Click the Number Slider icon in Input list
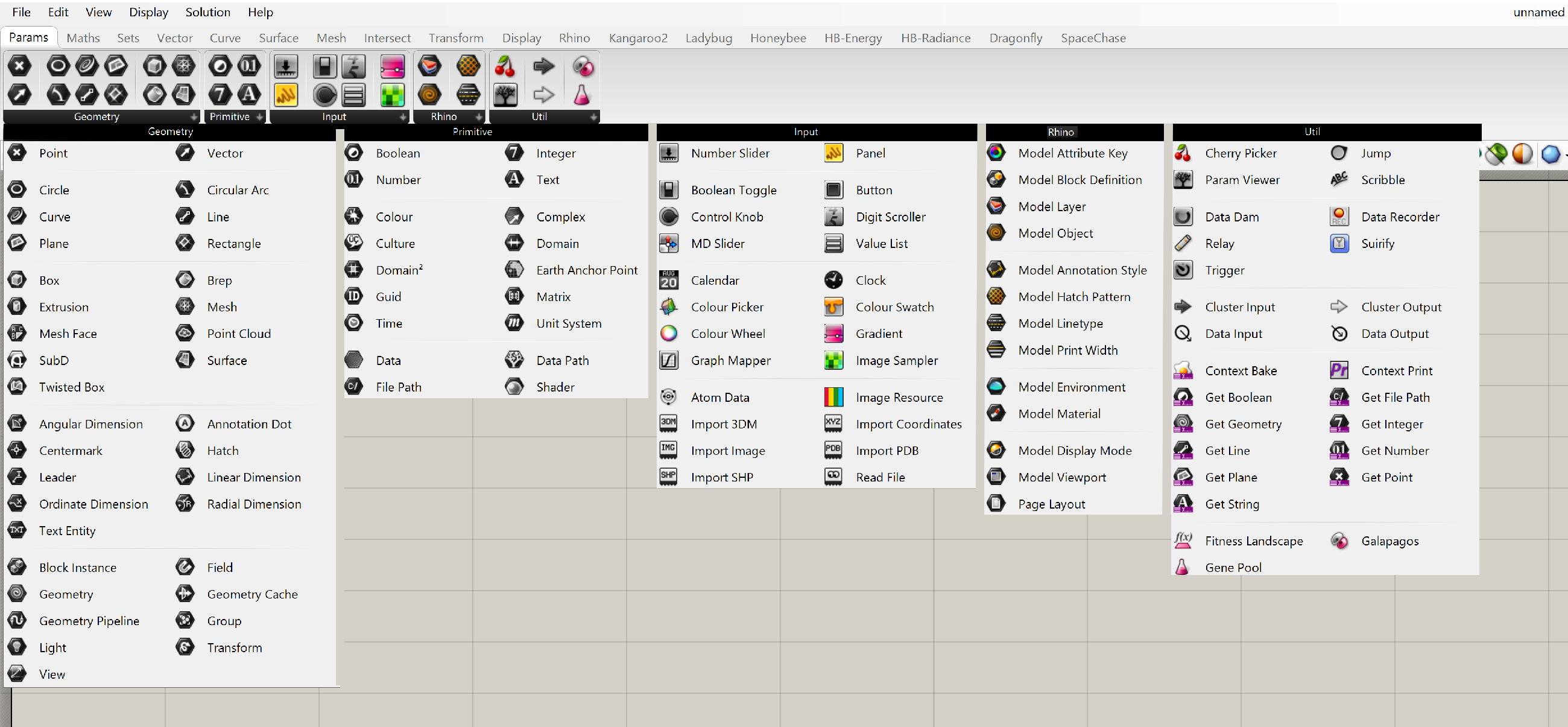Viewport: 1568px width, 727px height. pos(668,153)
